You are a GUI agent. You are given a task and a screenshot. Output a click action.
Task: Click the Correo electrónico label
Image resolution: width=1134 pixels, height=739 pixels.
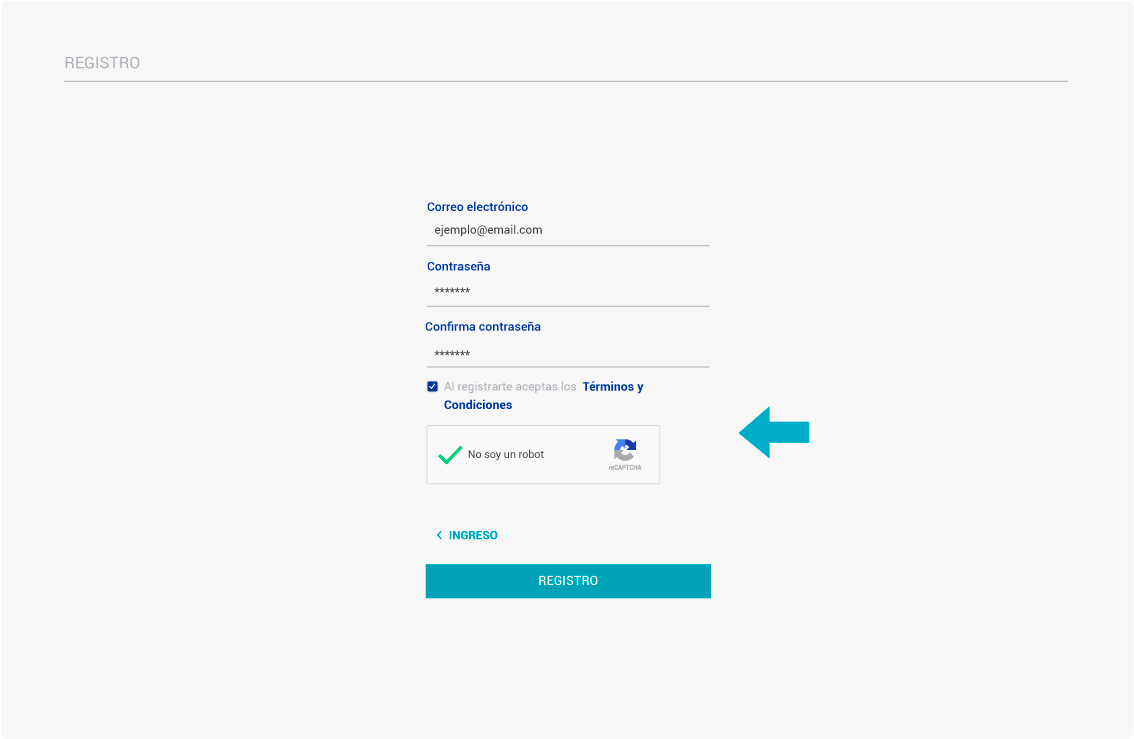(477, 207)
